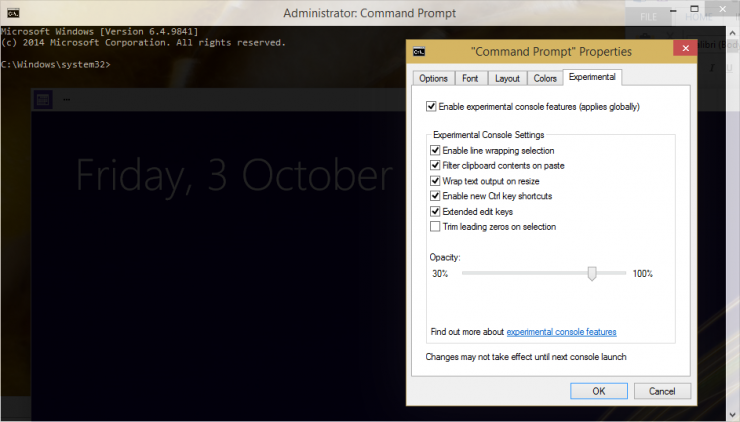Uncheck Filter clipboard contents on paste
Screen dimensions: 740x422
point(435,166)
